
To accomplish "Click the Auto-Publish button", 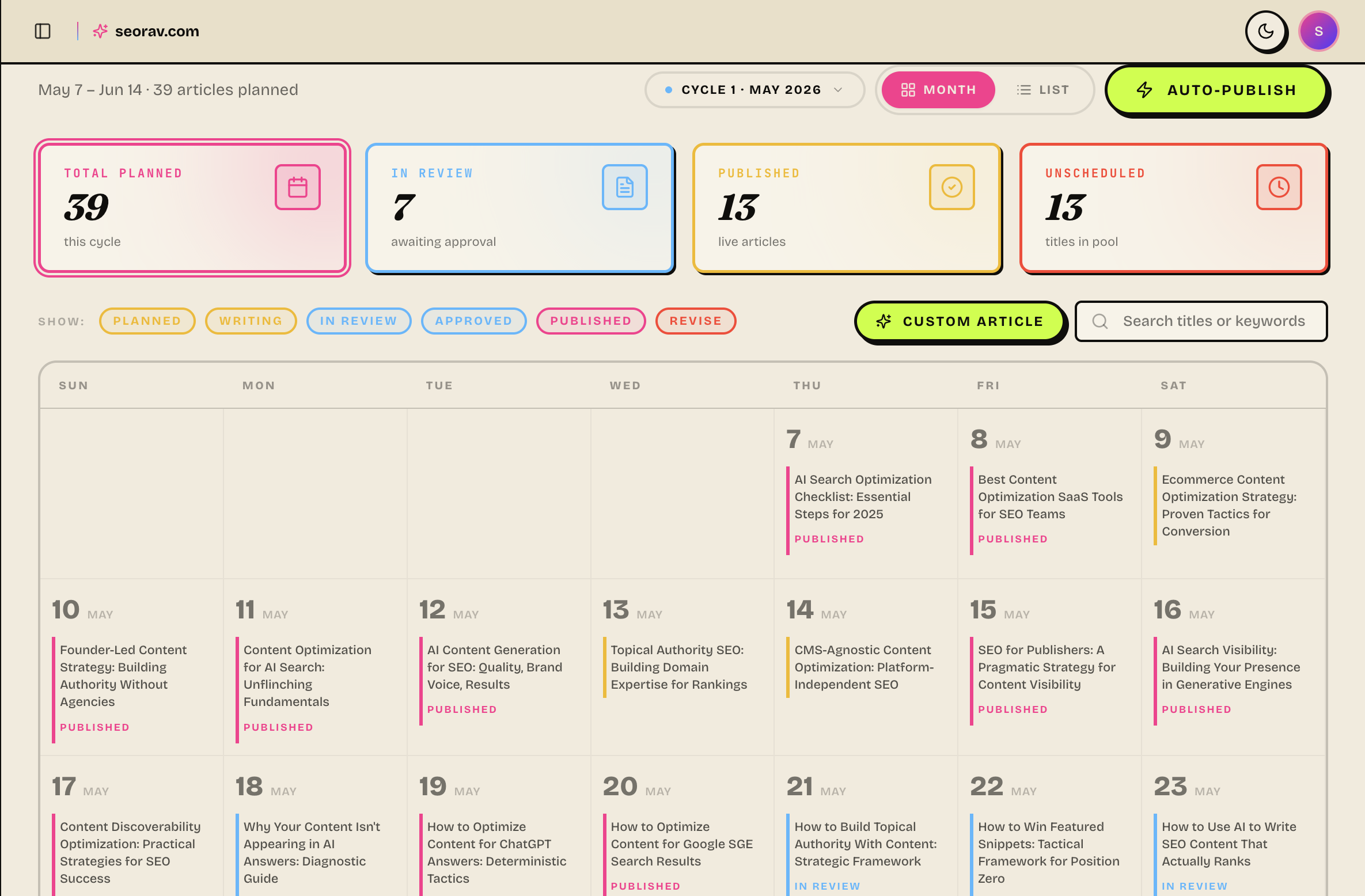I will pyautogui.click(x=1216, y=90).
